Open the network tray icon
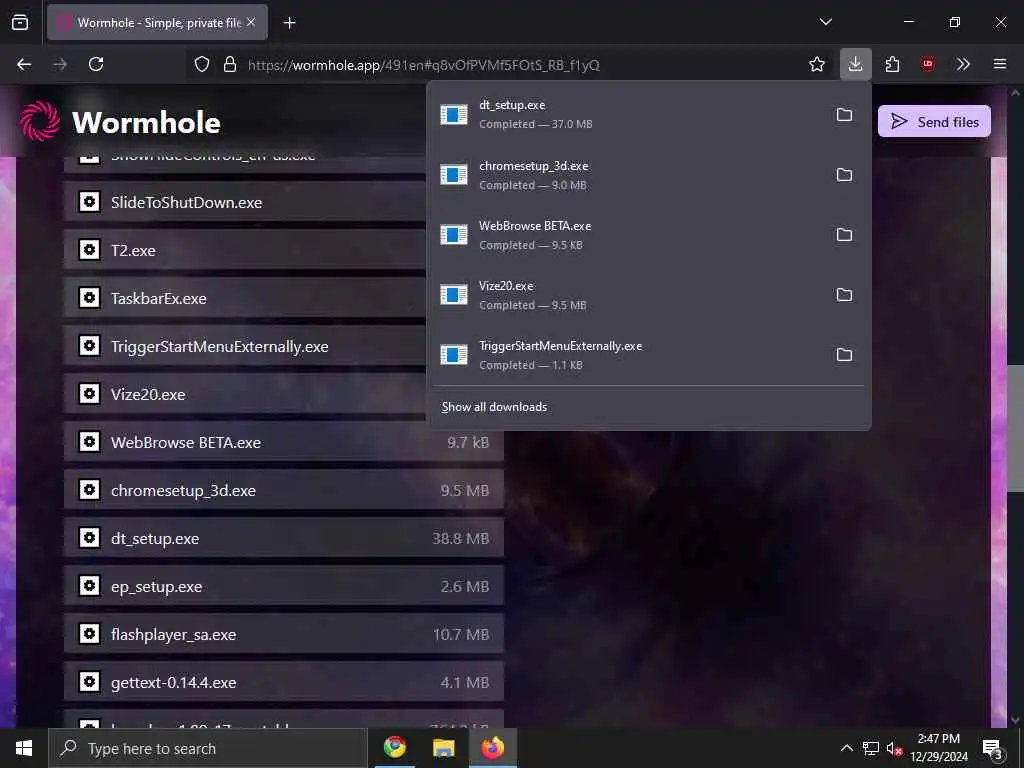Screen dimensions: 1024x768 click(x=871, y=748)
